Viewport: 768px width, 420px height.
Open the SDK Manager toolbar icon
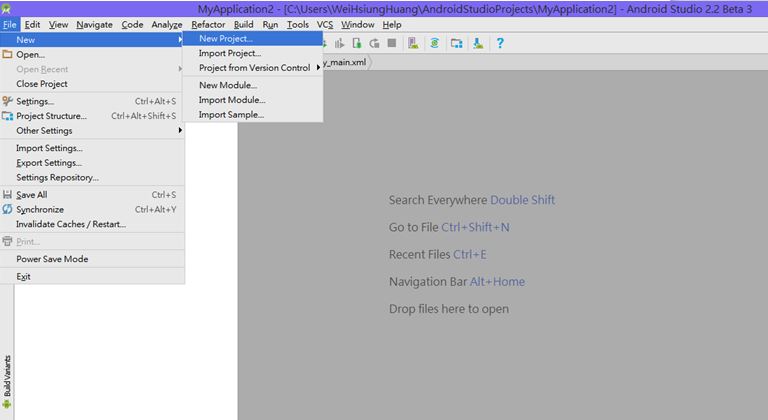tap(478, 44)
